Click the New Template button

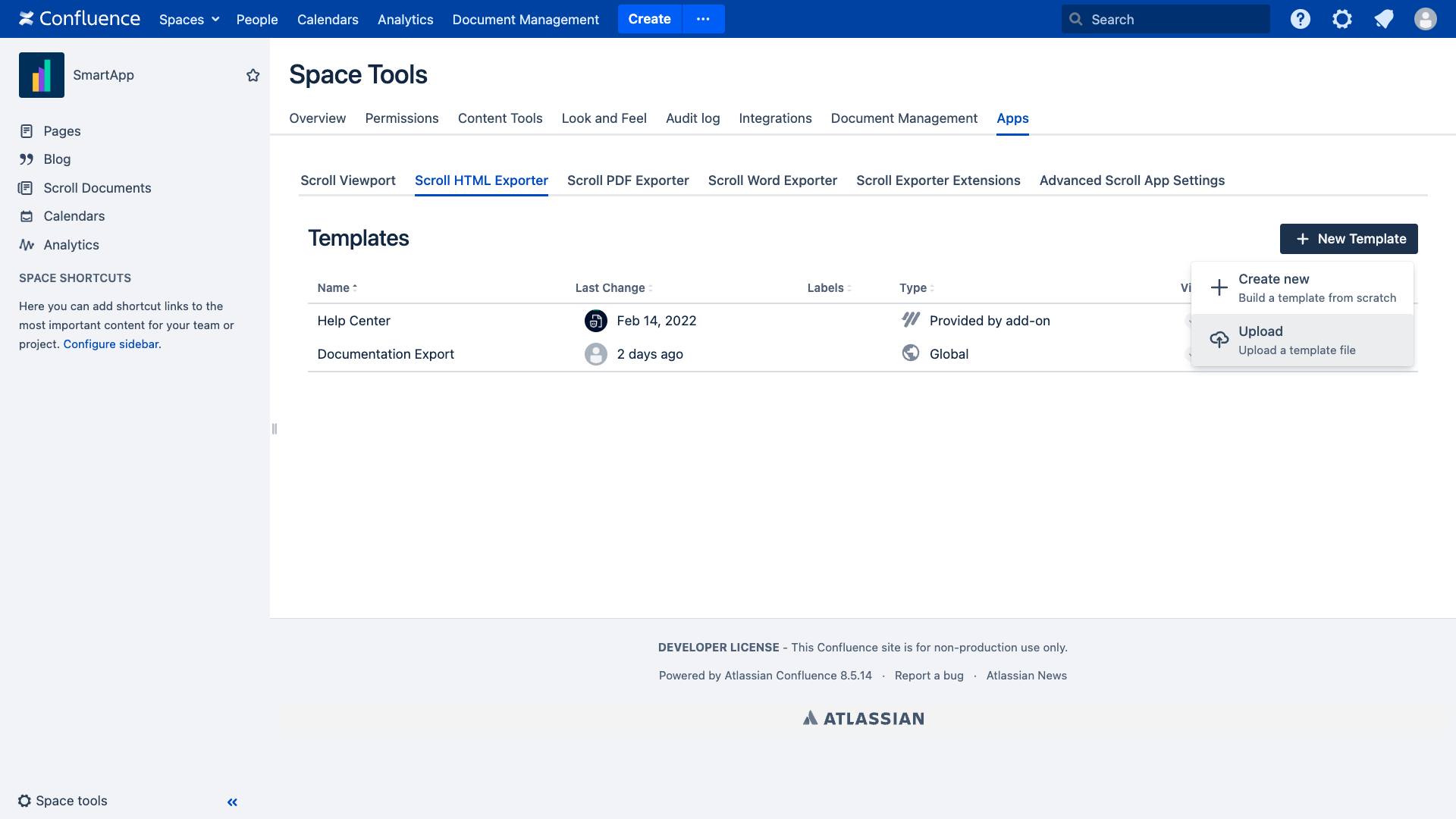pyautogui.click(x=1348, y=239)
